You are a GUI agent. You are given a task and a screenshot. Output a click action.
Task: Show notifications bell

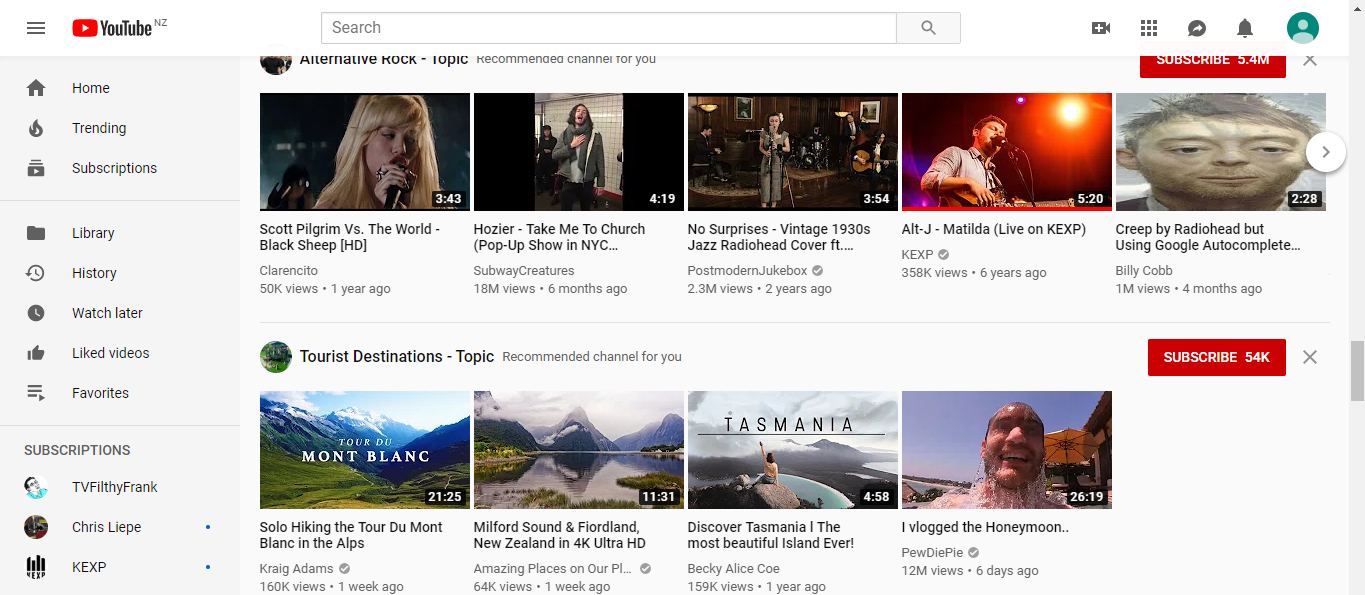(x=1245, y=28)
